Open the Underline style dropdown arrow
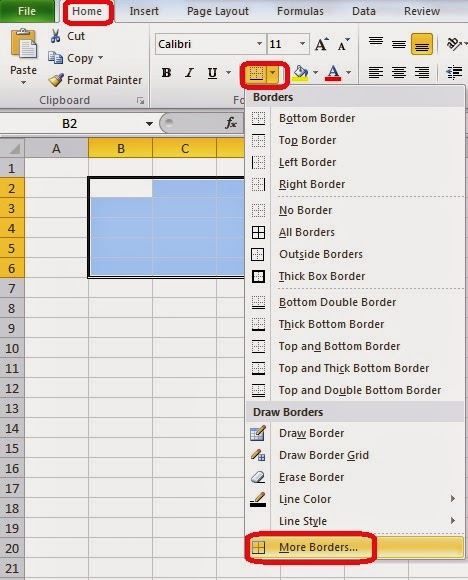The height and width of the screenshot is (580, 468). pos(228,72)
